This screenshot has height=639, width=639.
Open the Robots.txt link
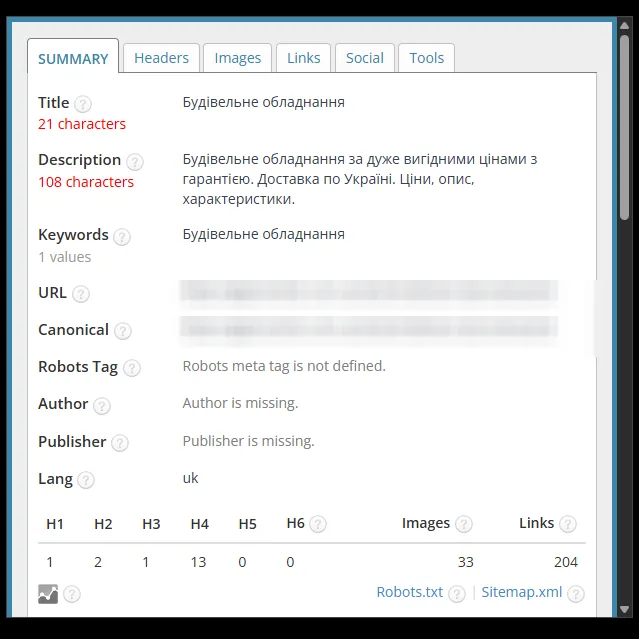click(x=410, y=592)
